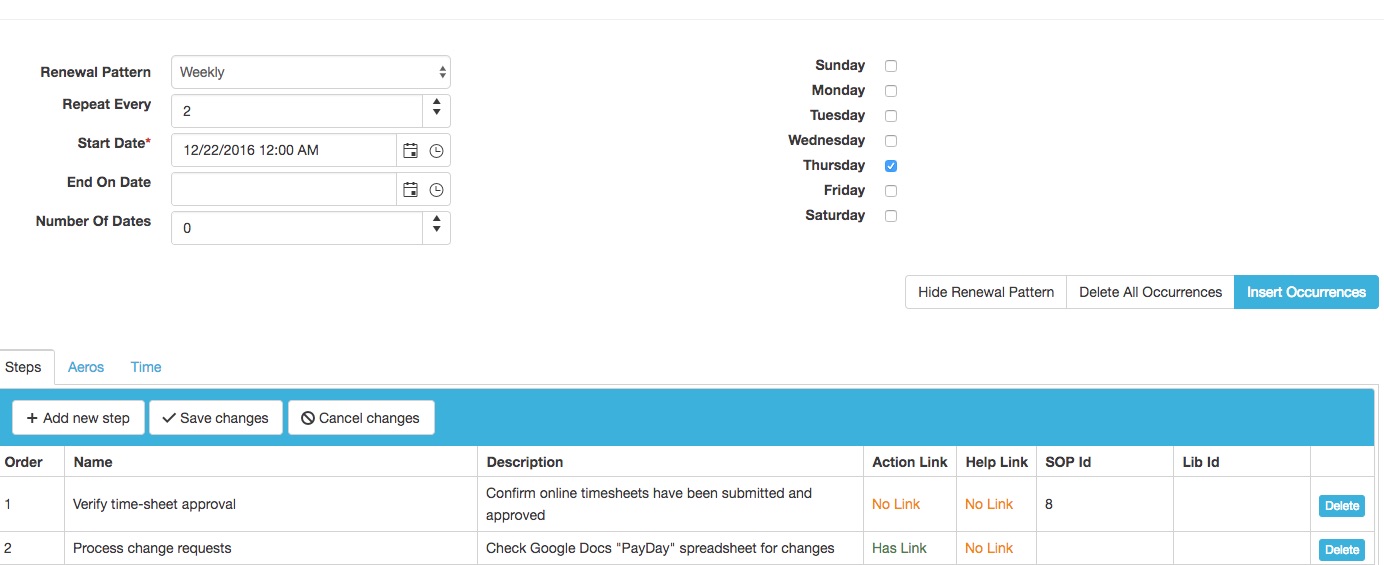Check the Friday checkbox
1384x565 pixels.
891,191
